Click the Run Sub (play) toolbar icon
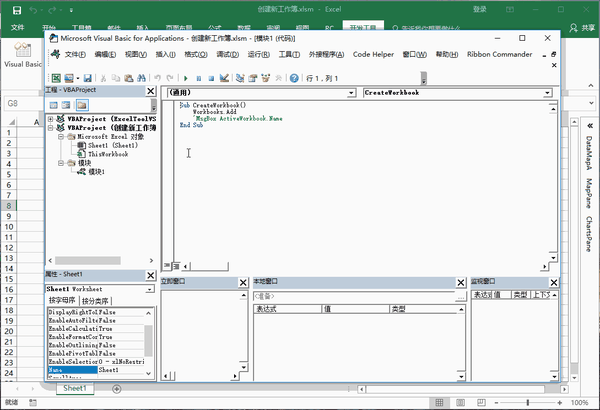 click(x=186, y=77)
